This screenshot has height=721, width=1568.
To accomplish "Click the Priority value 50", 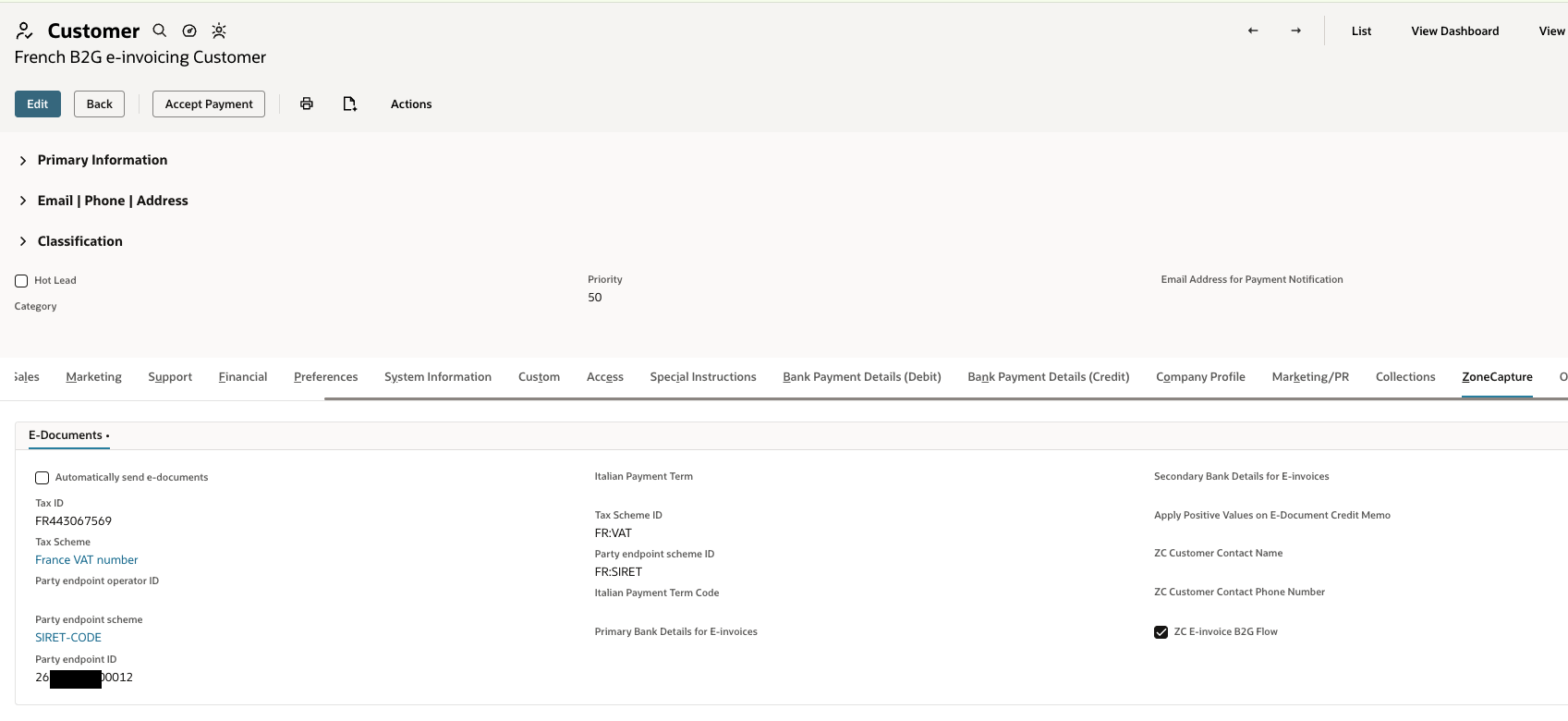I will (595, 298).
